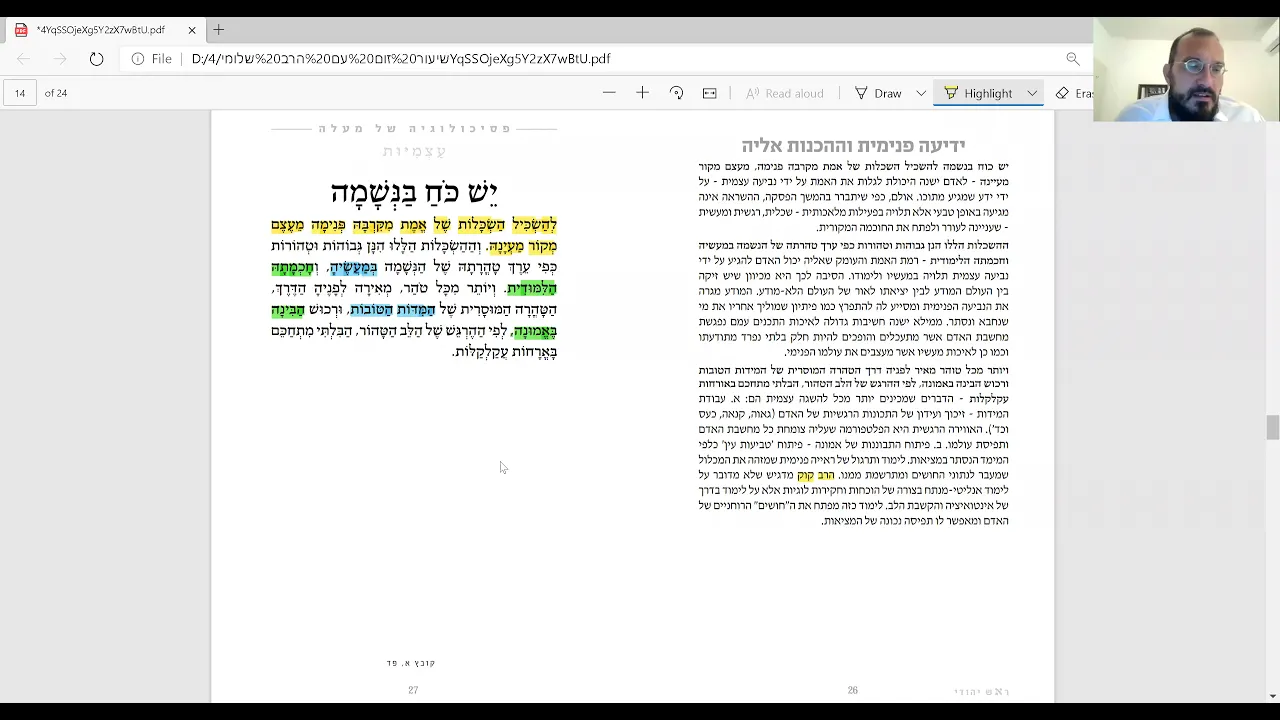Toggle the Highlight tool

click(x=979, y=93)
